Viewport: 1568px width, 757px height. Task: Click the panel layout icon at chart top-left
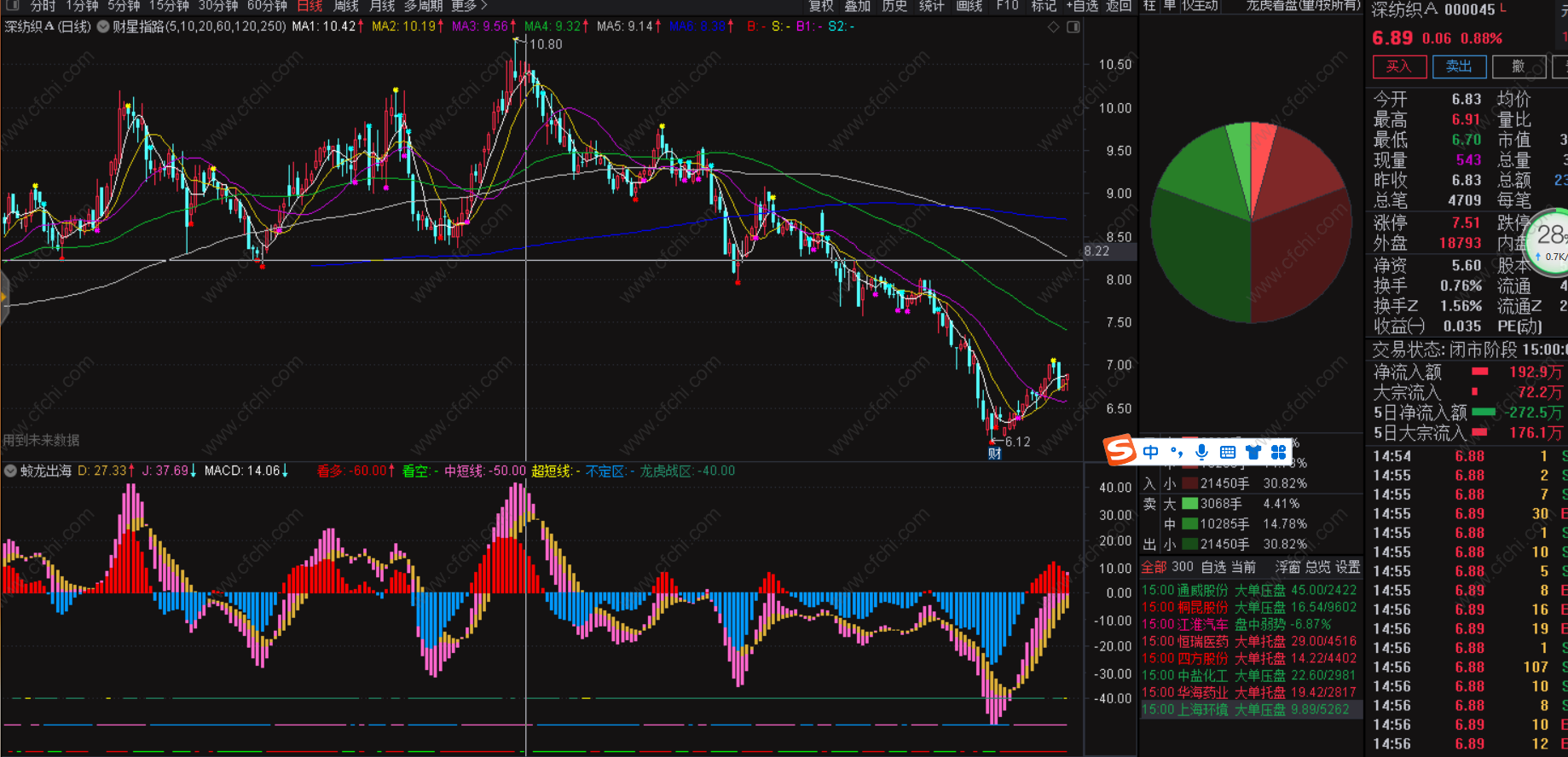coord(12,5)
